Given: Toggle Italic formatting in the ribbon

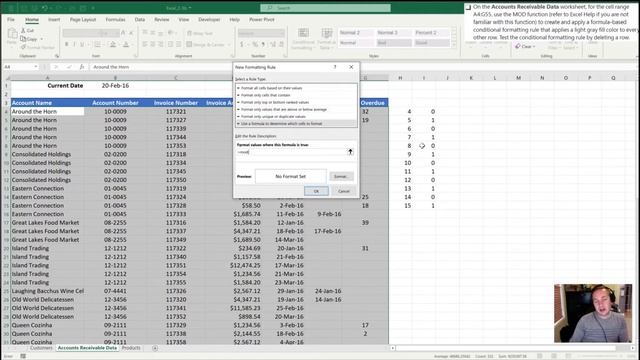Looking at the screenshot, I should point(74,44).
